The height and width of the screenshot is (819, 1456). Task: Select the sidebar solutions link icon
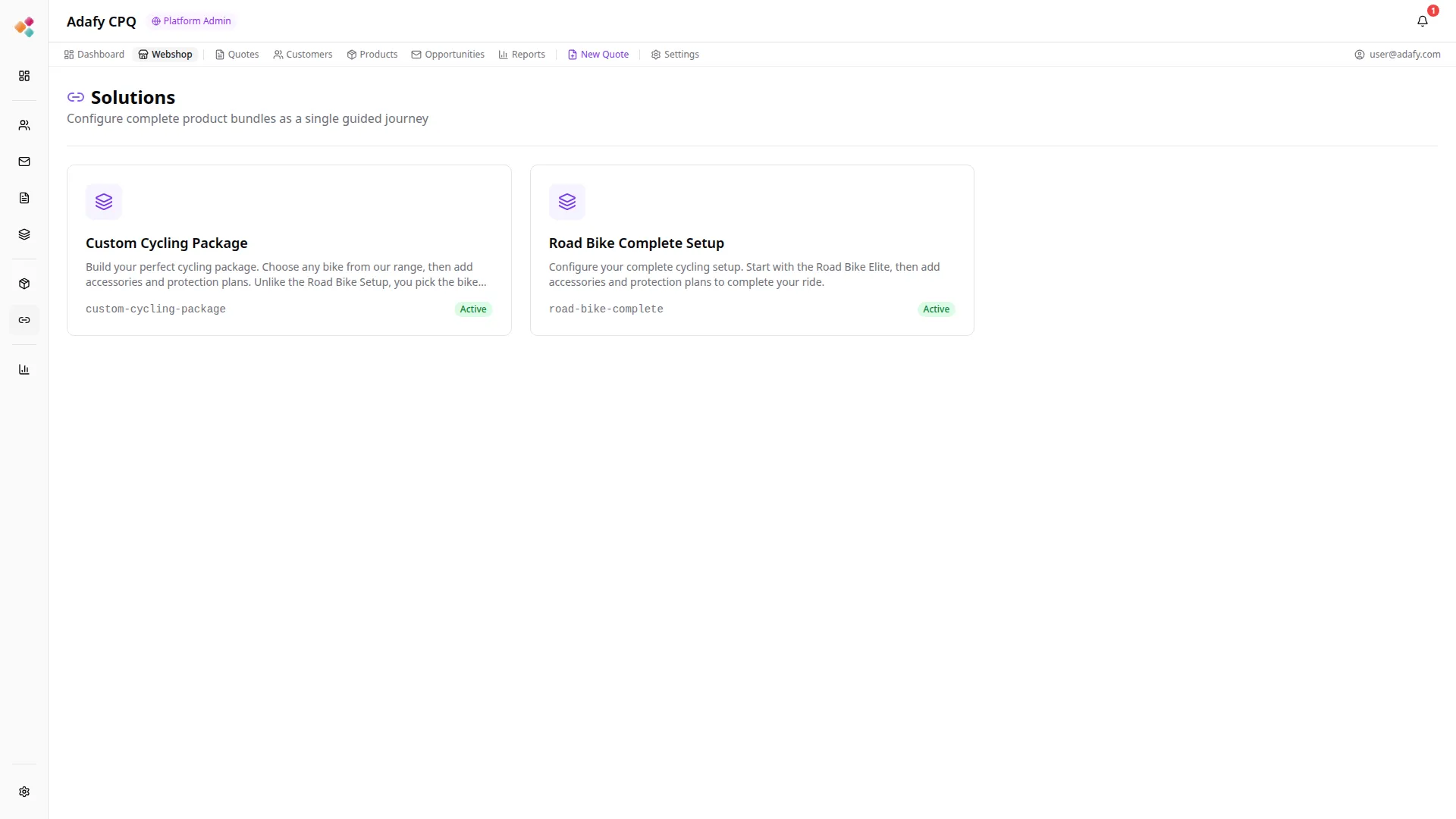coord(24,320)
